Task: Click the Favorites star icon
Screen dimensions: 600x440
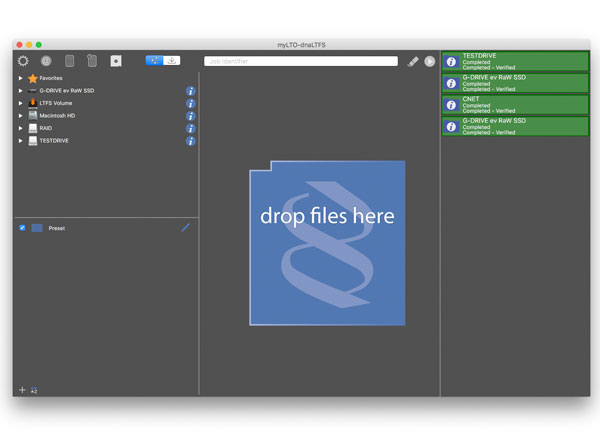Action: (x=33, y=78)
